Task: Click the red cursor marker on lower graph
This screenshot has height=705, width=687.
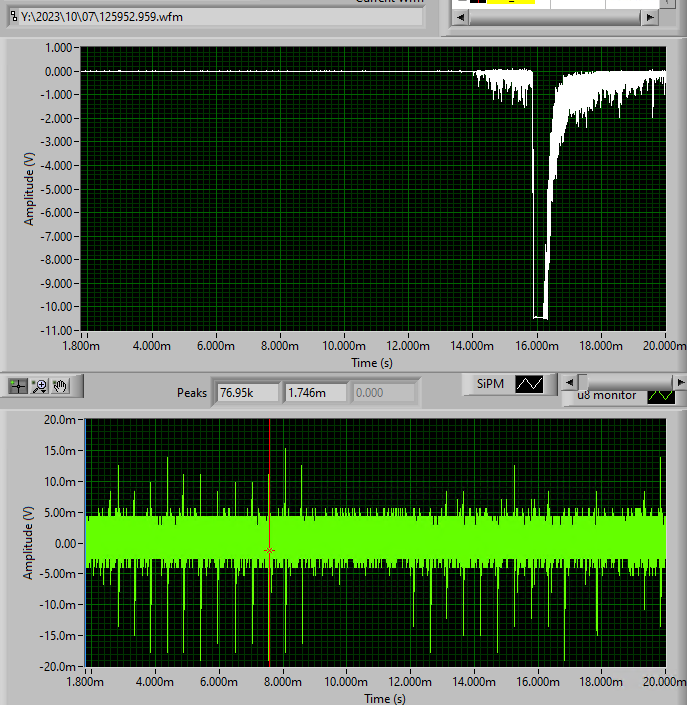Action: (x=269, y=551)
